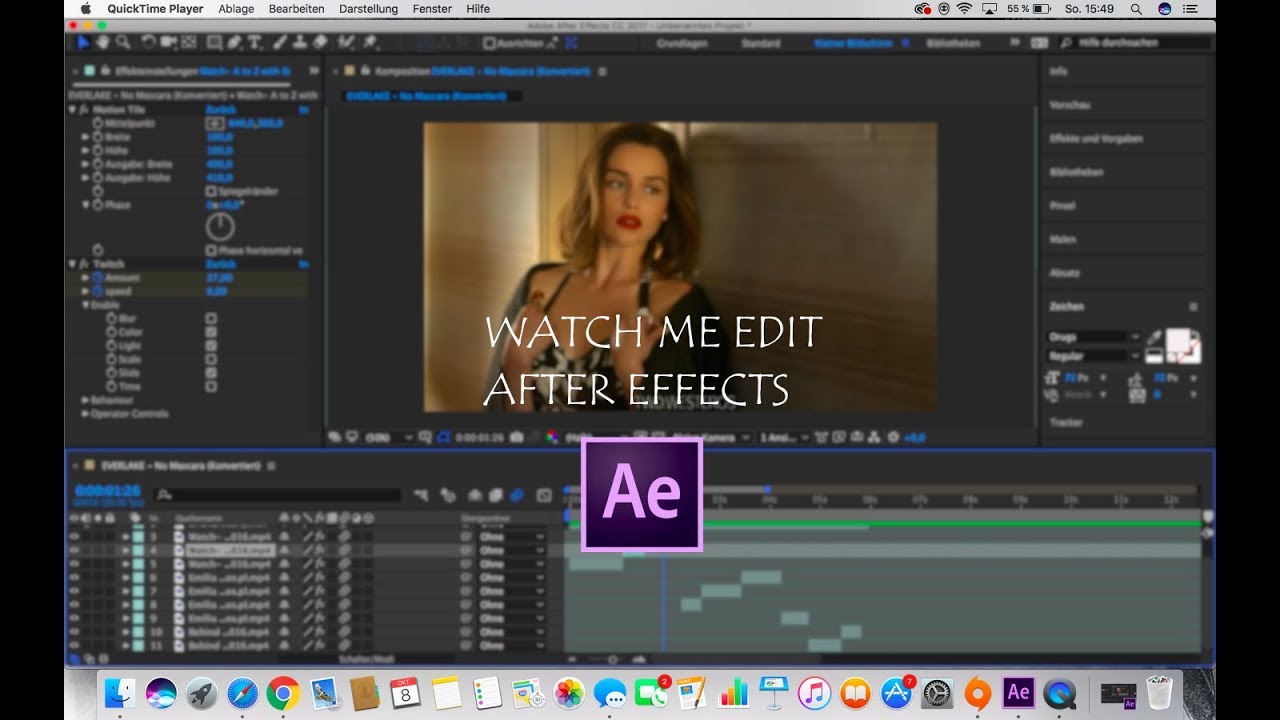Image resolution: width=1280 pixels, height=720 pixels.
Task: Click the eyedropper in Zeichen panel
Action: (x=1154, y=338)
